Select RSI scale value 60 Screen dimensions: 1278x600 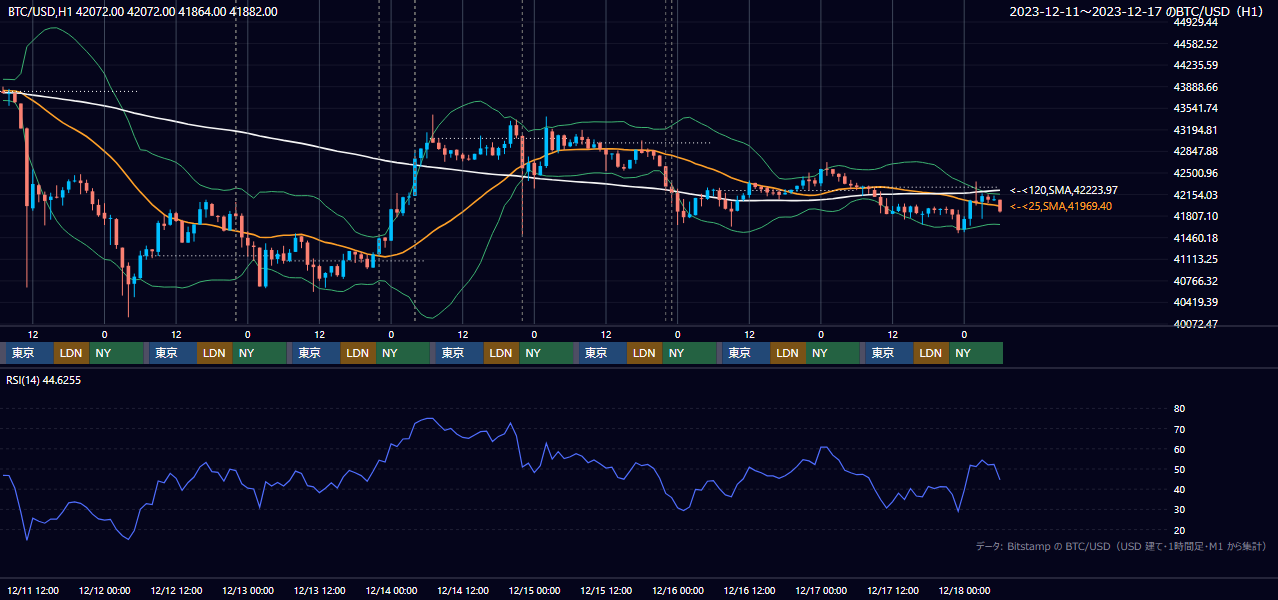1179,449
